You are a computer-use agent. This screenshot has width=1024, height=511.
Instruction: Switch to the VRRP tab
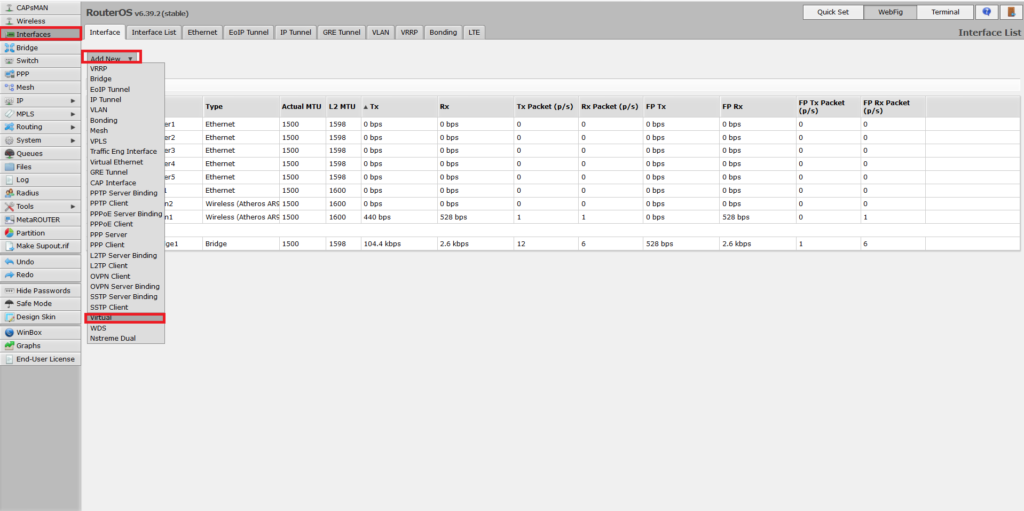[x=409, y=32]
